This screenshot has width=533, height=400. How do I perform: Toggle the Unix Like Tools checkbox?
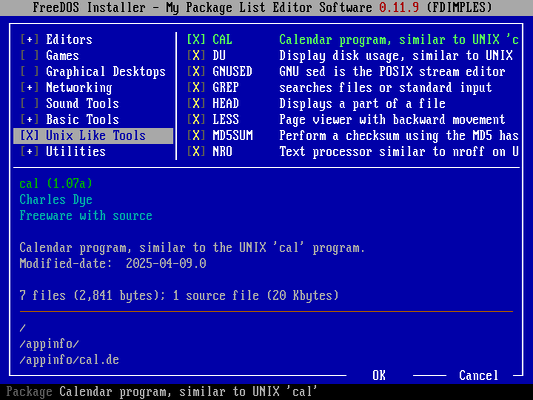point(30,136)
